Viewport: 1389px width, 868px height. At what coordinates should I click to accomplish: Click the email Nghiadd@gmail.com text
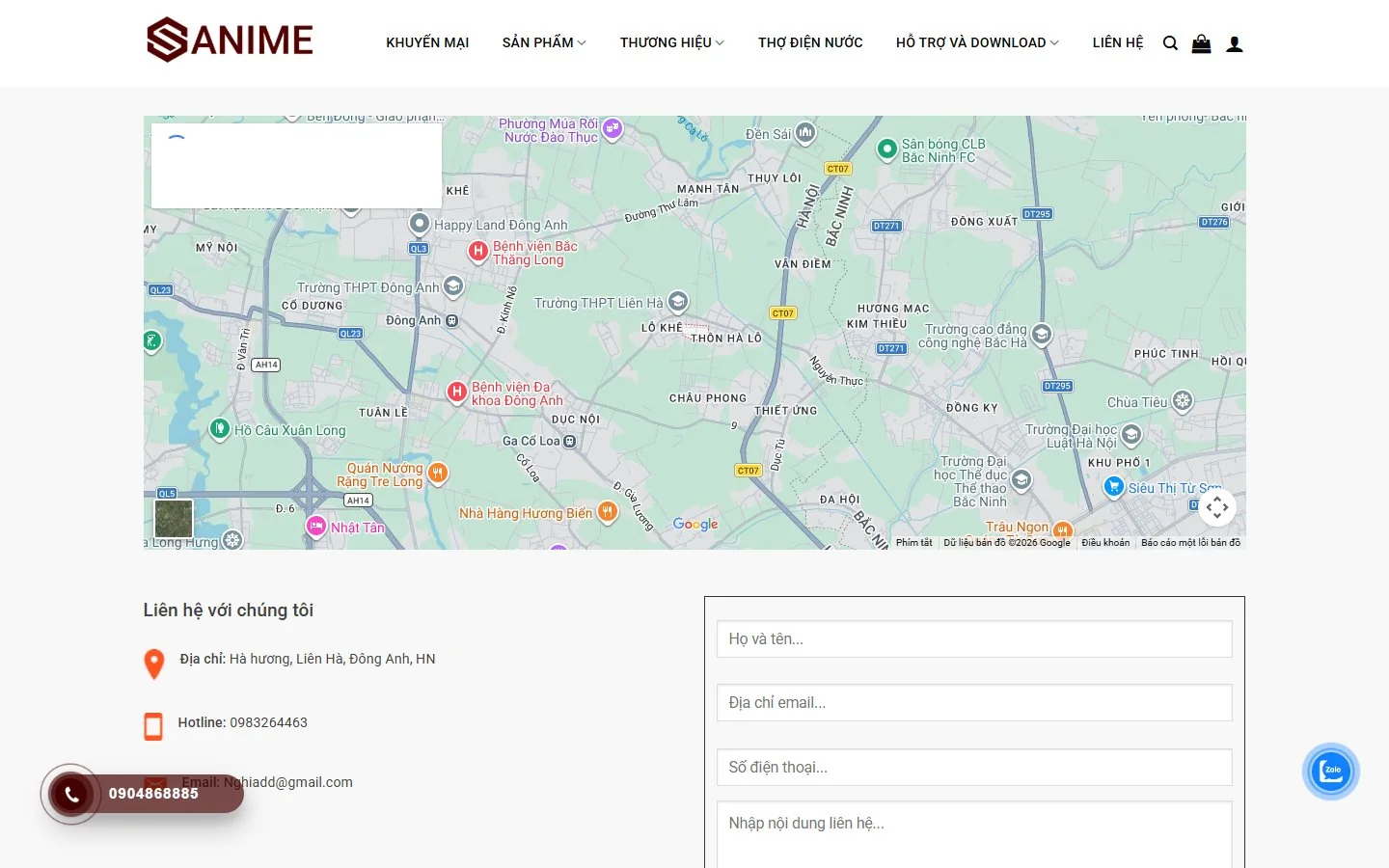pos(288,782)
